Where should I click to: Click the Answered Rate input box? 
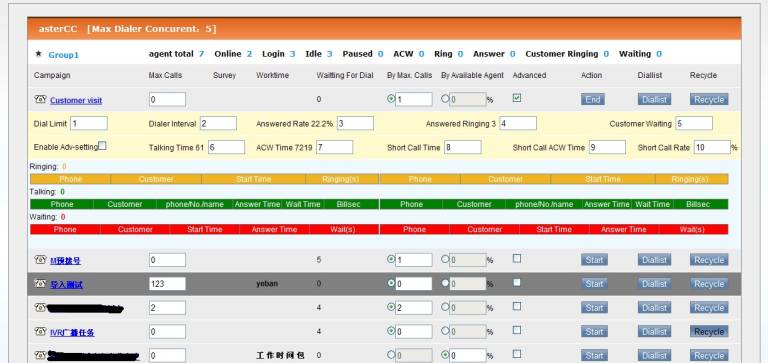(355, 123)
